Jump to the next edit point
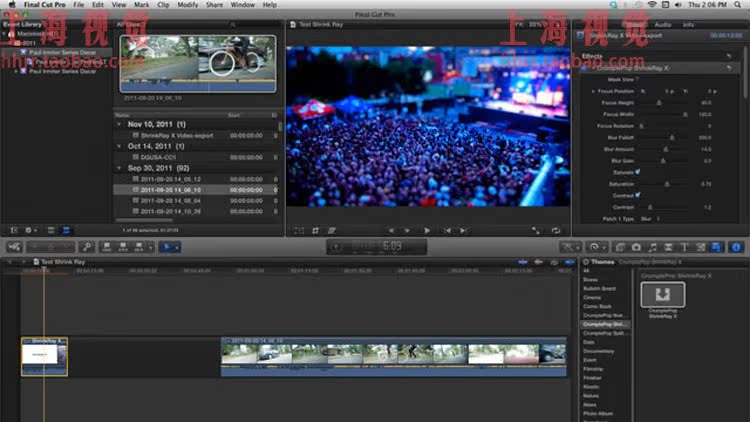 point(463,231)
